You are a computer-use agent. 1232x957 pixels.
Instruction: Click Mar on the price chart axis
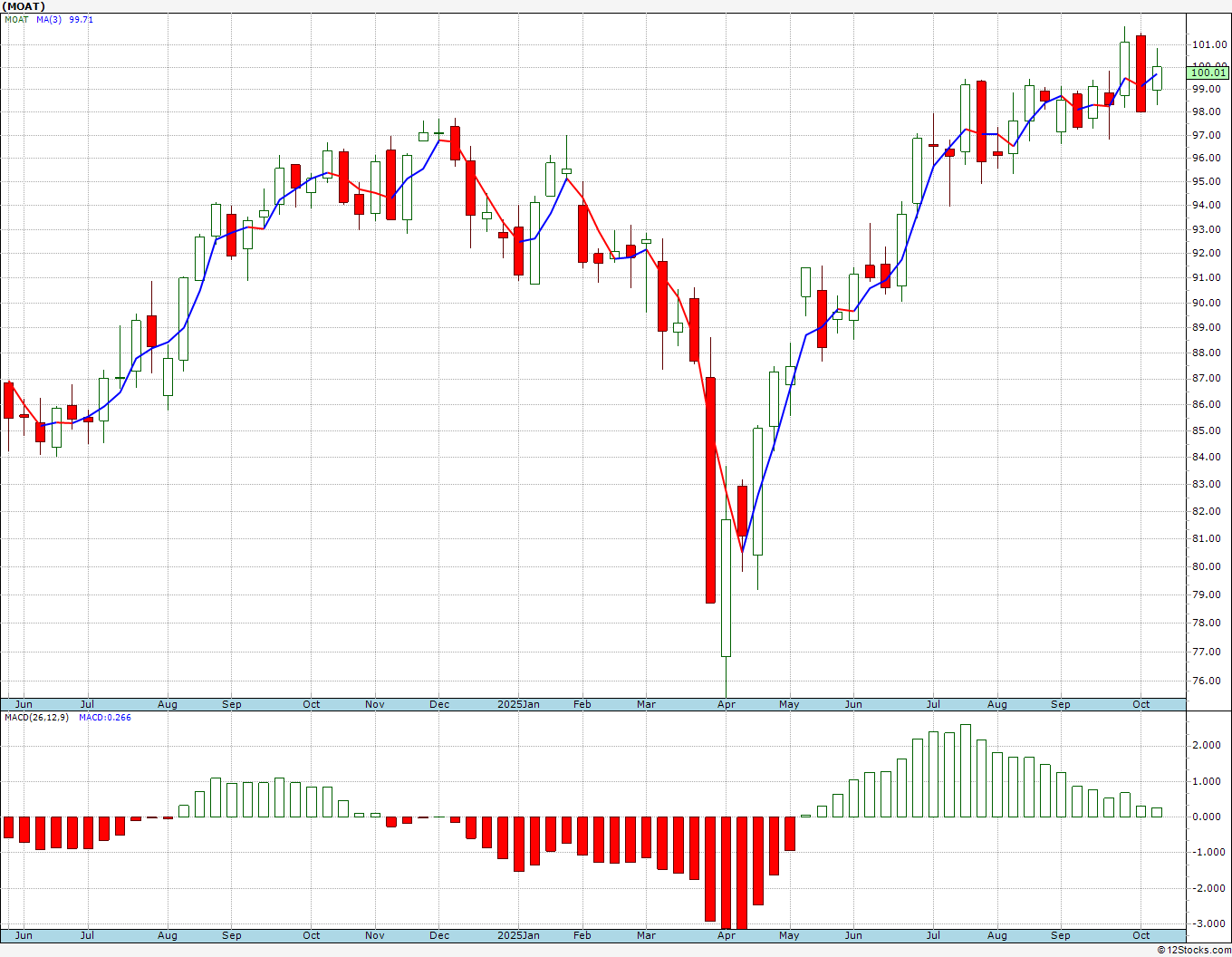pyautogui.click(x=646, y=704)
